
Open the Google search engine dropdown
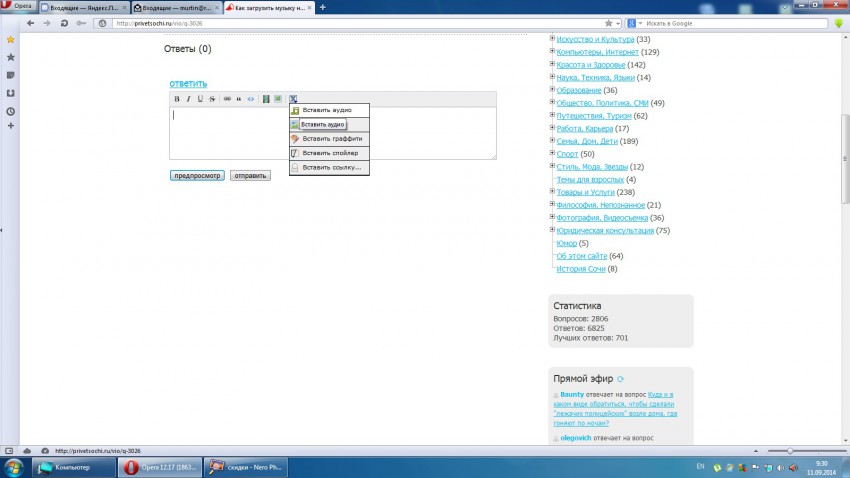[x=634, y=23]
